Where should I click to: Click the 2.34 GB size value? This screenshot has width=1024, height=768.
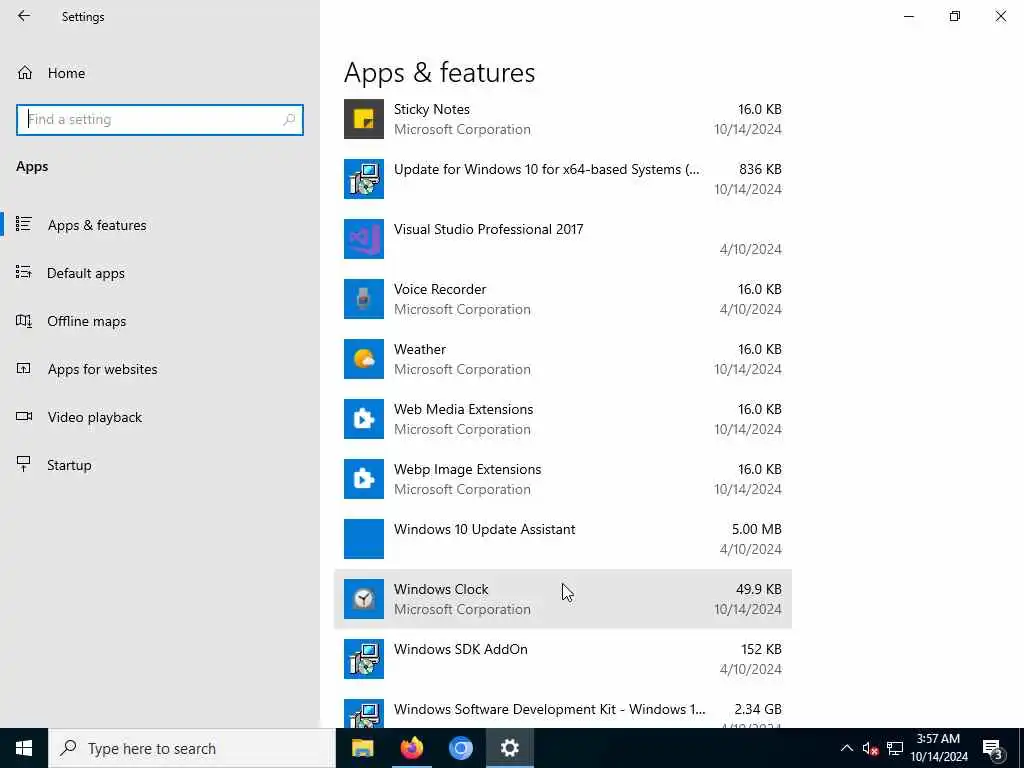tap(758, 710)
